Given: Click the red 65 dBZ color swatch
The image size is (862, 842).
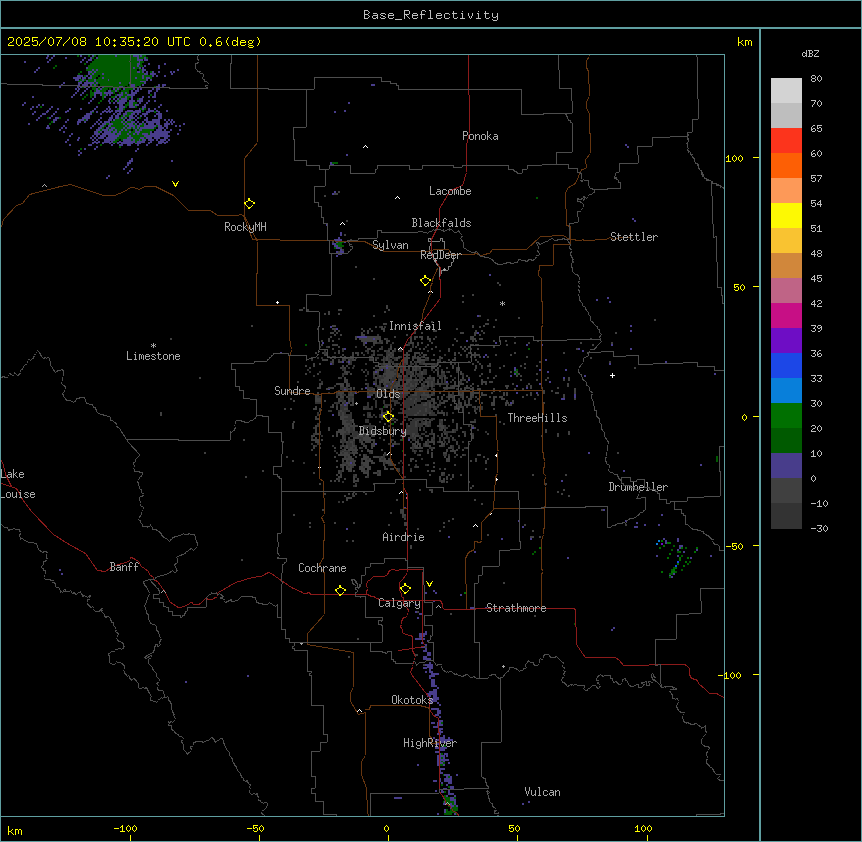Looking at the screenshot, I should click(786, 141).
